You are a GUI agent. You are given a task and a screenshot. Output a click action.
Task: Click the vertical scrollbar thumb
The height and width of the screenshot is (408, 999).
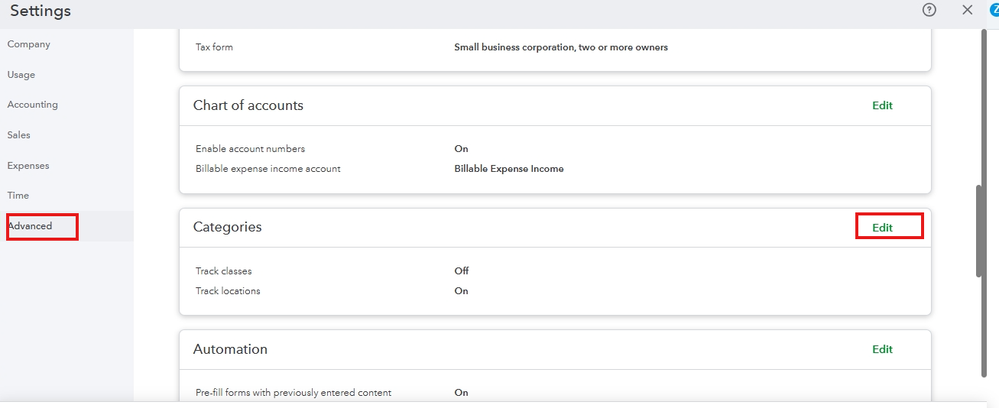980,231
